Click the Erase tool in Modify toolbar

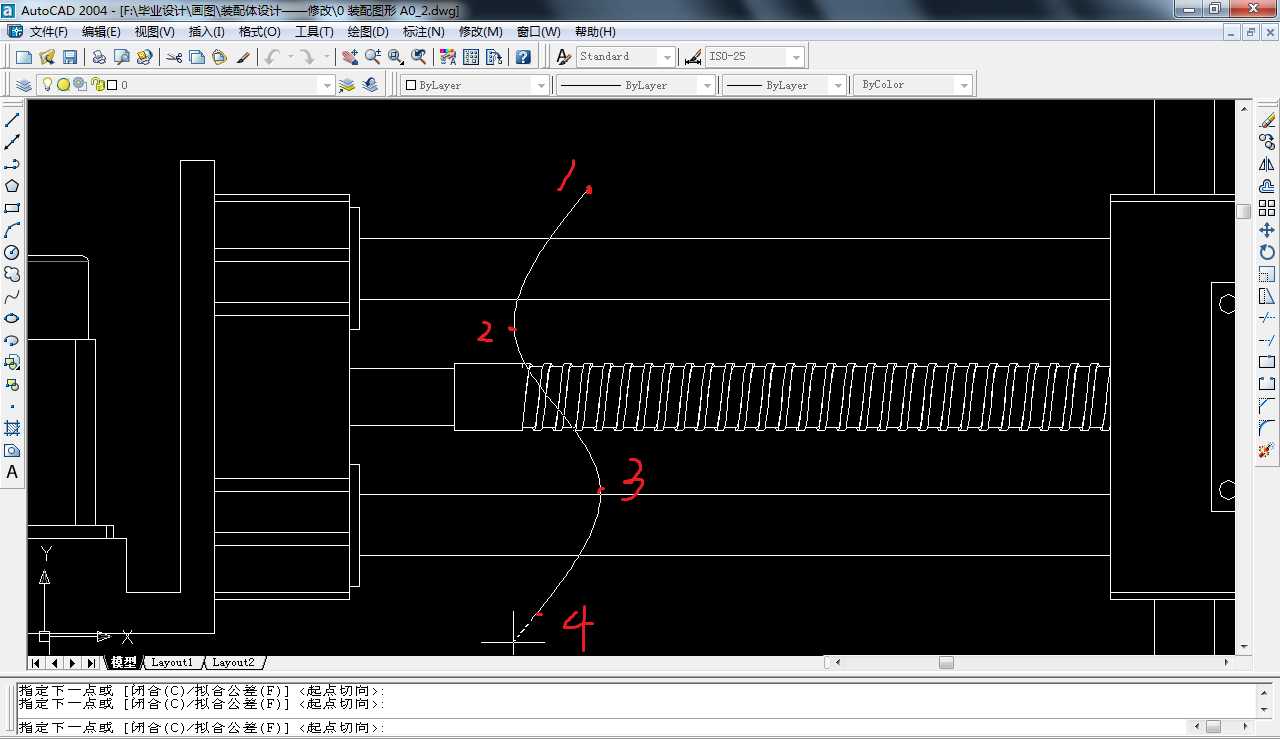1267,120
